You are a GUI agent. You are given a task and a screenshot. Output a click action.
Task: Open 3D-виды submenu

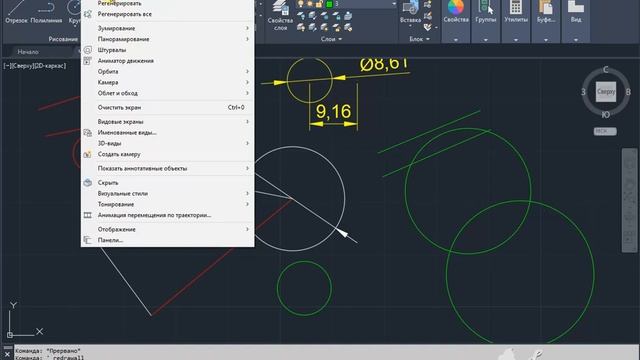(168, 143)
